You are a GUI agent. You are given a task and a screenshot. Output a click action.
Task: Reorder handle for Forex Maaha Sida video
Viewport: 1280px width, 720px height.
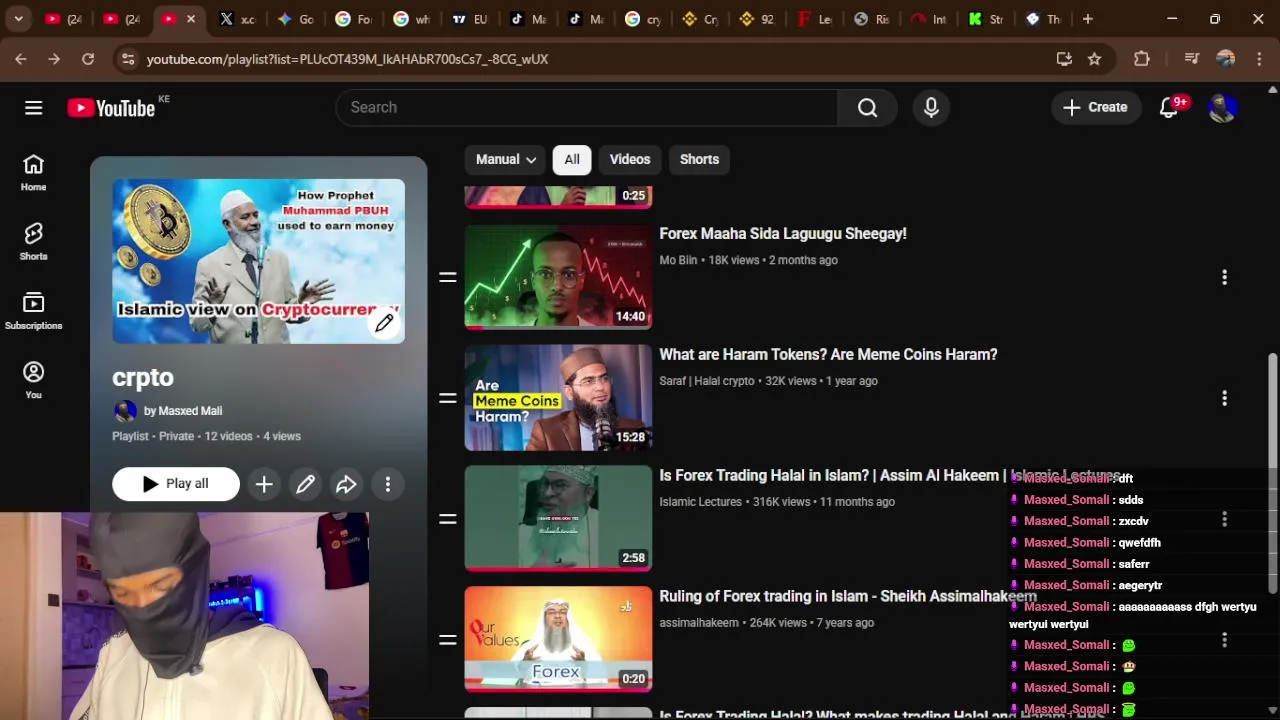coord(448,277)
